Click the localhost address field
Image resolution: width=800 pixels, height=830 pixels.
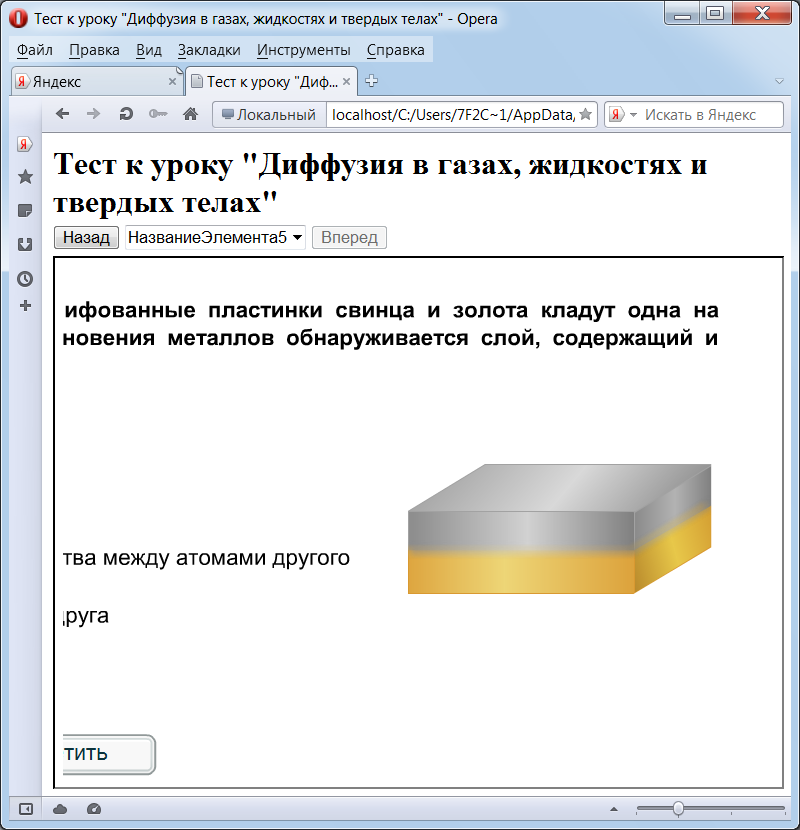tap(453, 114)
